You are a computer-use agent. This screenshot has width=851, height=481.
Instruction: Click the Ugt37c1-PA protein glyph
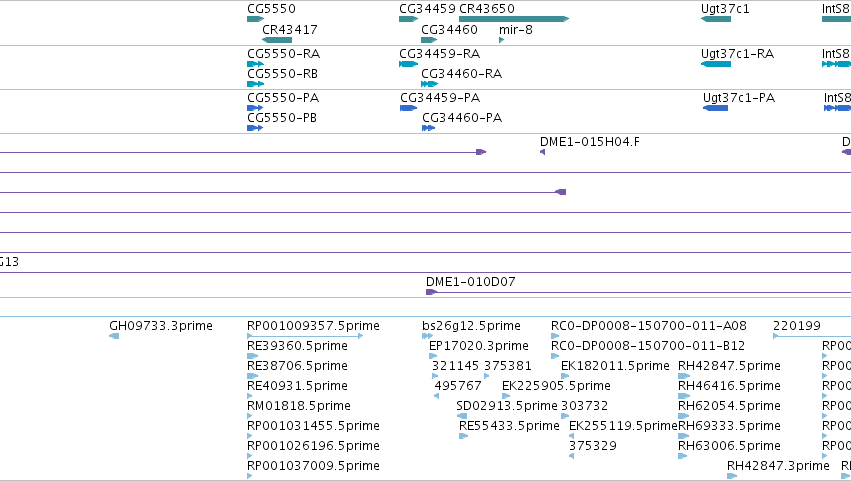pos(715,108)
